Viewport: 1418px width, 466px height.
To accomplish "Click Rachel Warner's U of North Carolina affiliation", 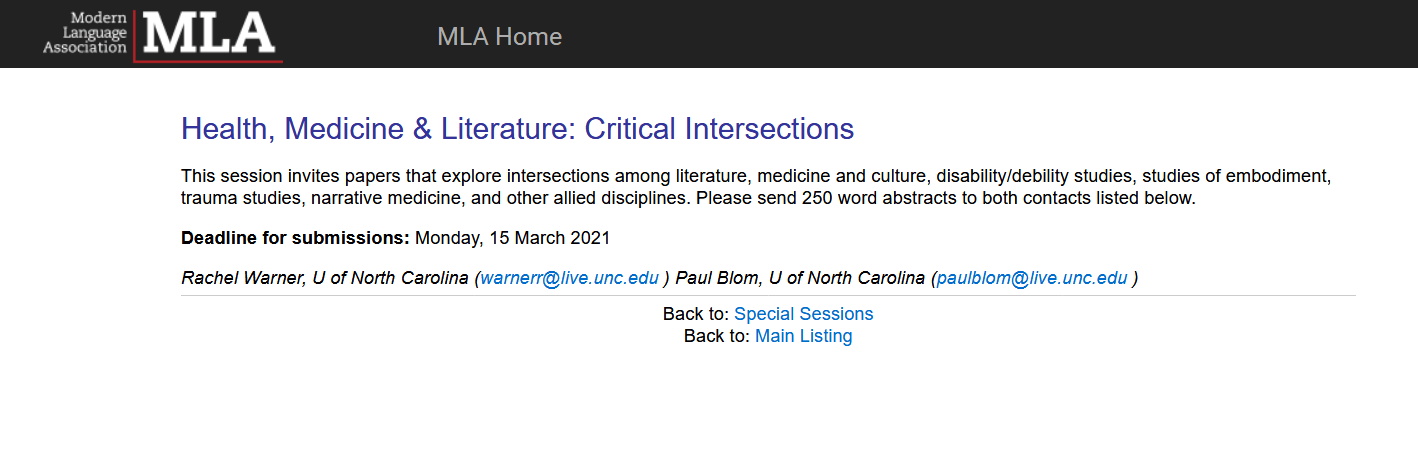I will coord(391,278).
